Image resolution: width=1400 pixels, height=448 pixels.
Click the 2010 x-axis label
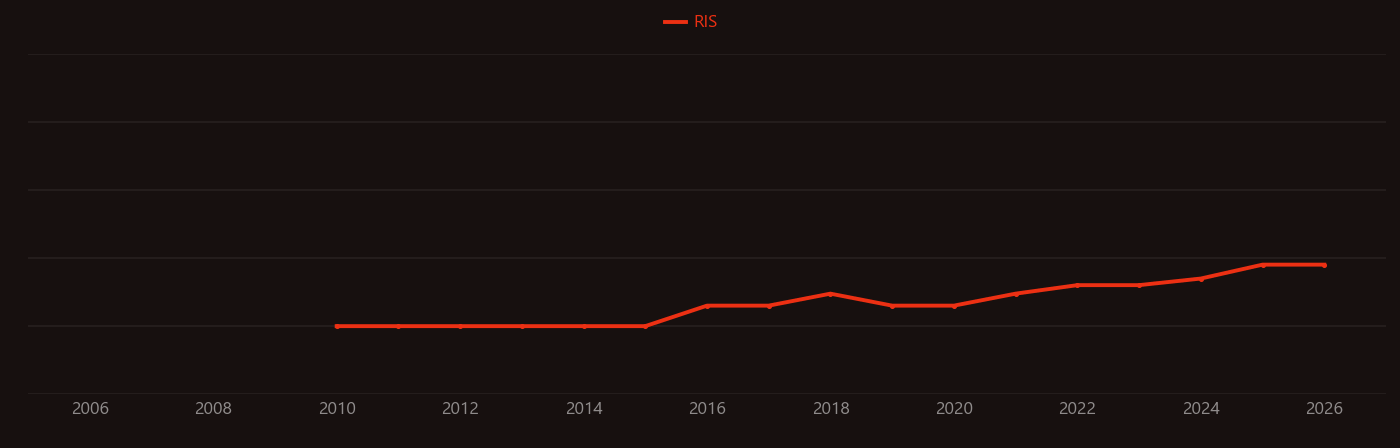pyautogui.click(x=337, y=409)
